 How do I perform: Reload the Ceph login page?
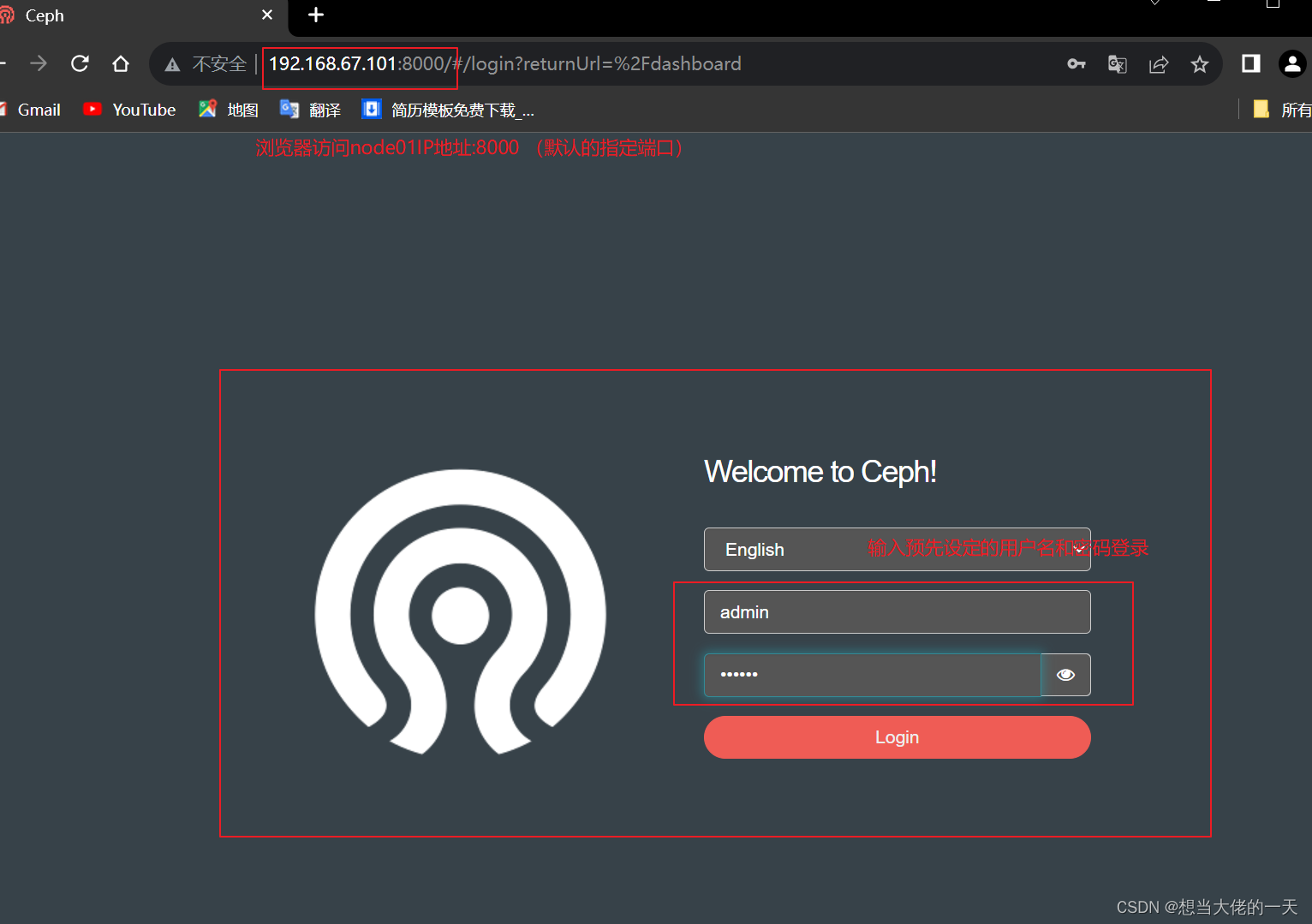[x=80, y=63]
